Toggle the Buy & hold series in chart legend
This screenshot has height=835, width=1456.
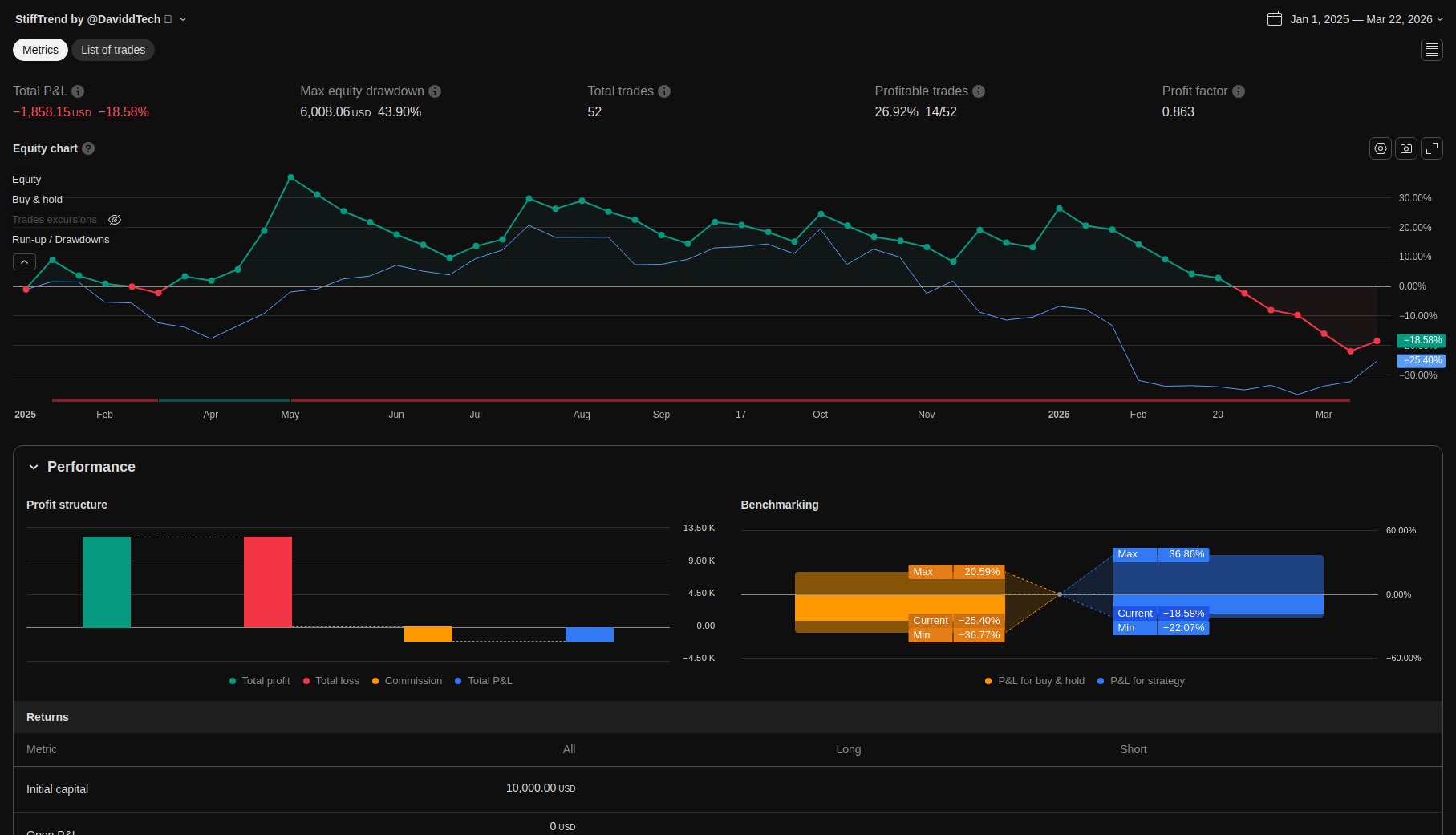tap(37, 200)
